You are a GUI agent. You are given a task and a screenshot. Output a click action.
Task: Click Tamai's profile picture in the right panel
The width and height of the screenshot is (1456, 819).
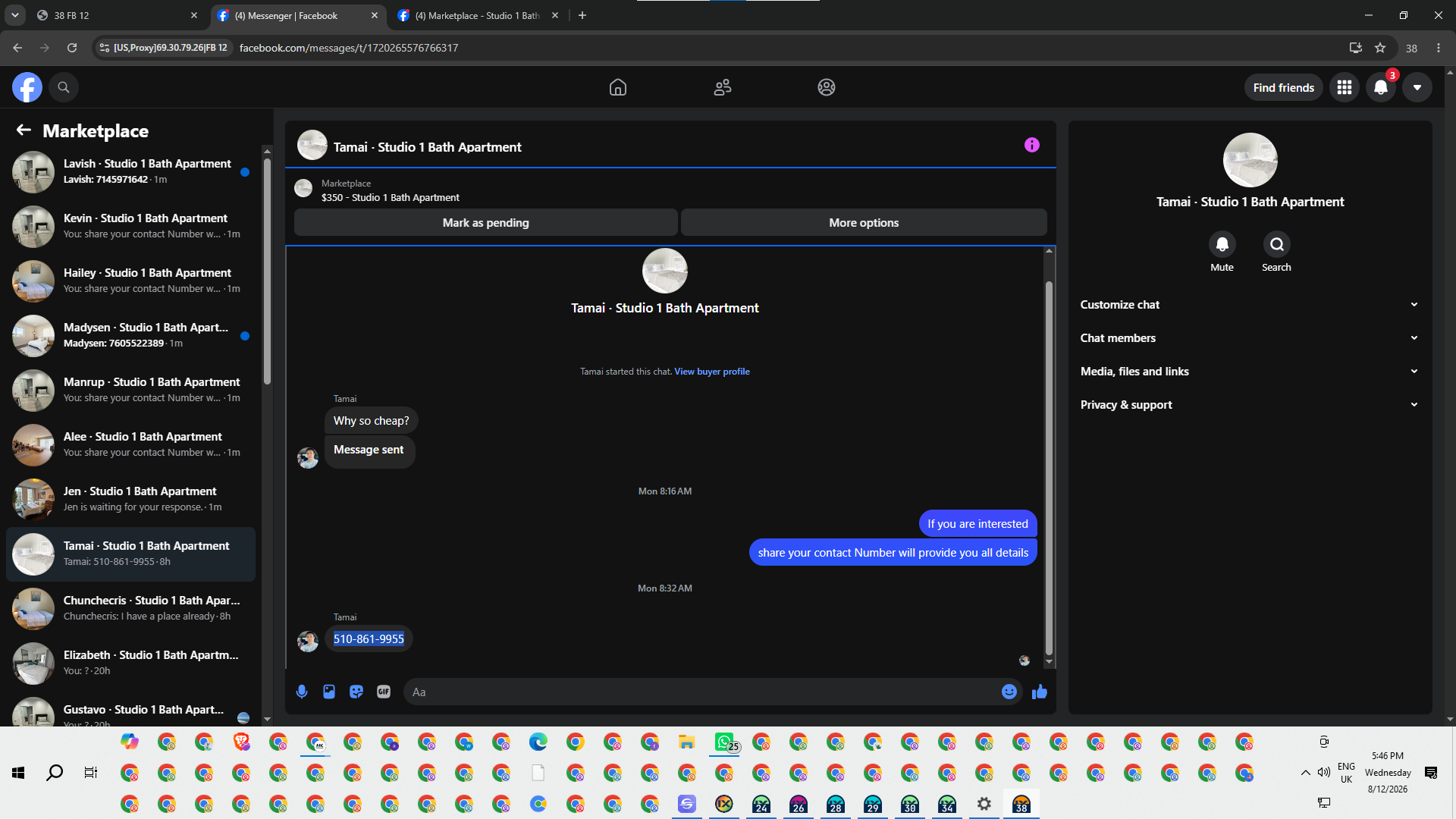1250,160
